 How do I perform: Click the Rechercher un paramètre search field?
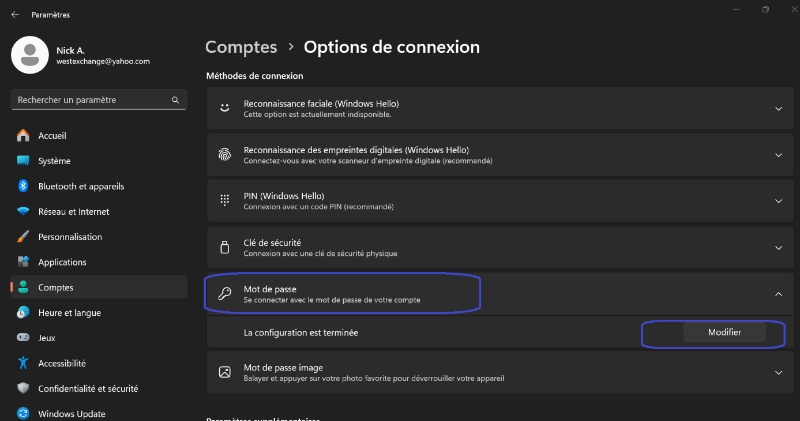coord(90,100)
